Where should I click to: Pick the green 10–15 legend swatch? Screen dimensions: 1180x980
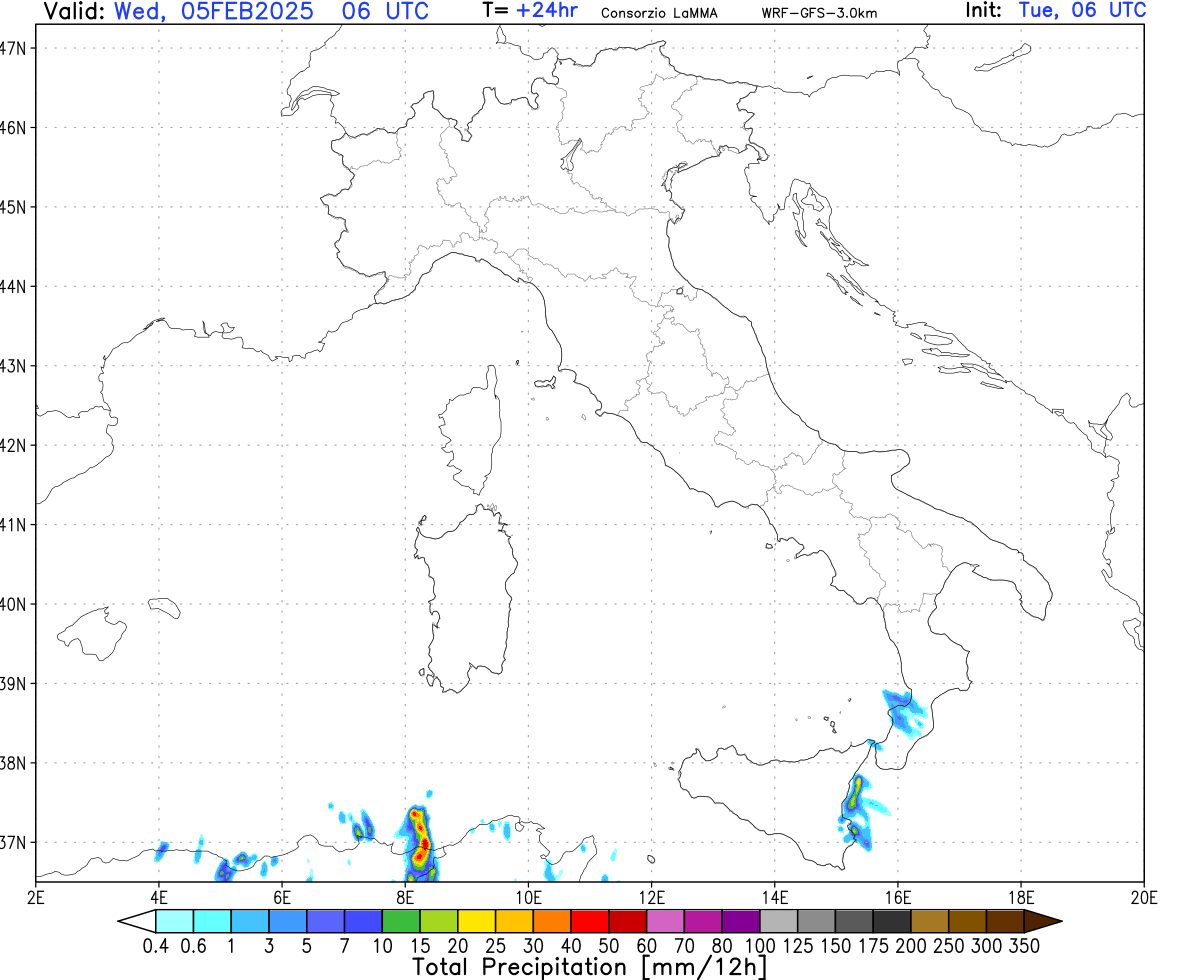(401, 921)
